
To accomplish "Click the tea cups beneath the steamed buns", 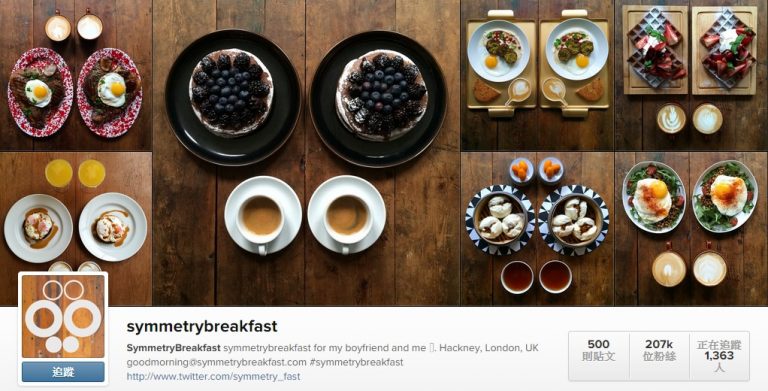I will point(536,277).
